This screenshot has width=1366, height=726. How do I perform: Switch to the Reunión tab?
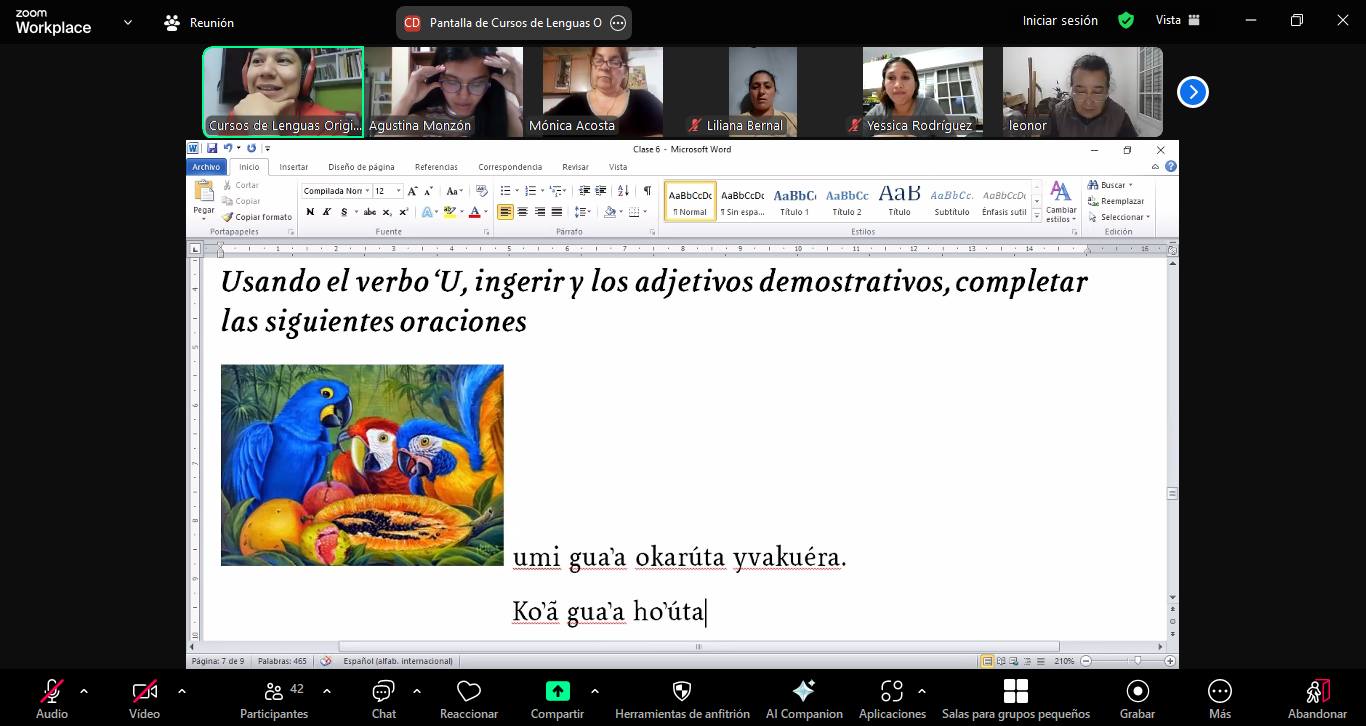click(199, 22)
